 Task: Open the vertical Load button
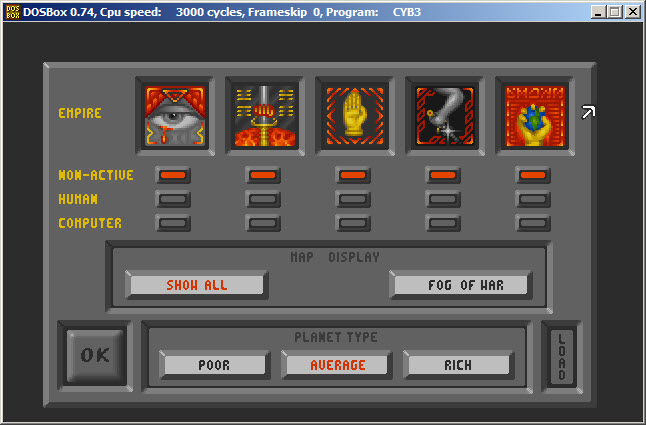[x=562, y=357]
